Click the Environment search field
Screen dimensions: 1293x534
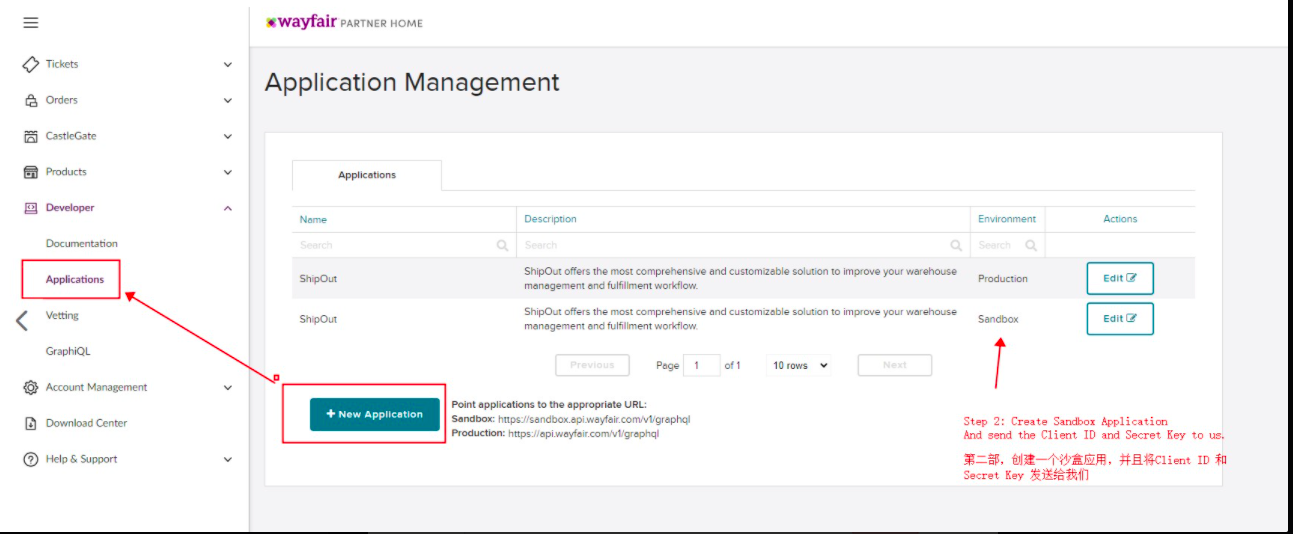pyautogui.click(x=1008, y=245)
